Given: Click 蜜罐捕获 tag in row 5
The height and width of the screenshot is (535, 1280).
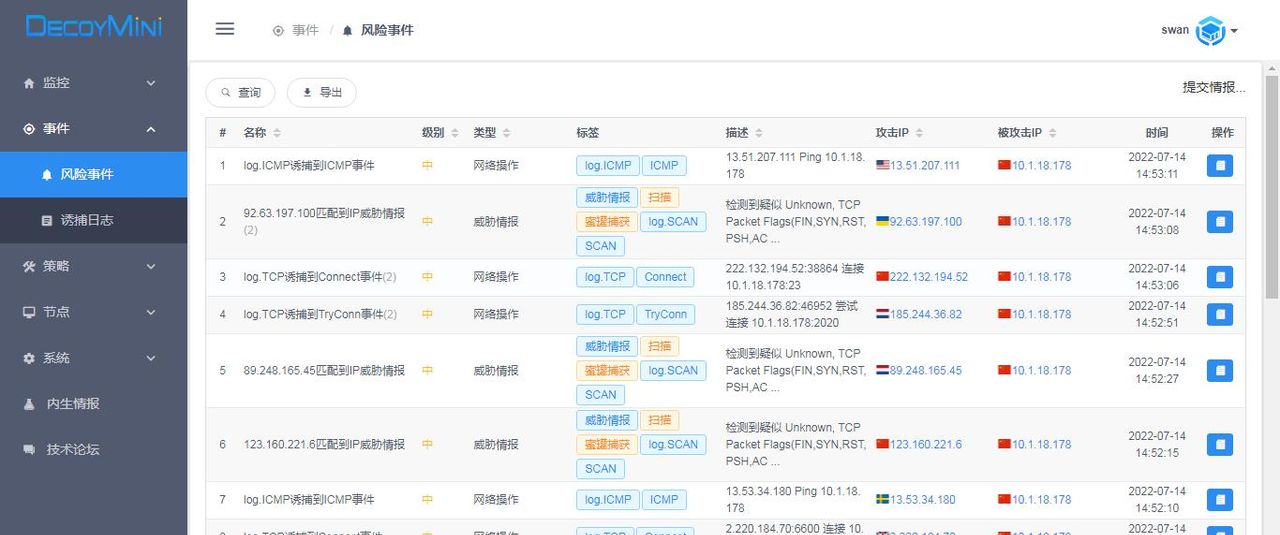Looking at the screenshot, I should click(607, 370).
